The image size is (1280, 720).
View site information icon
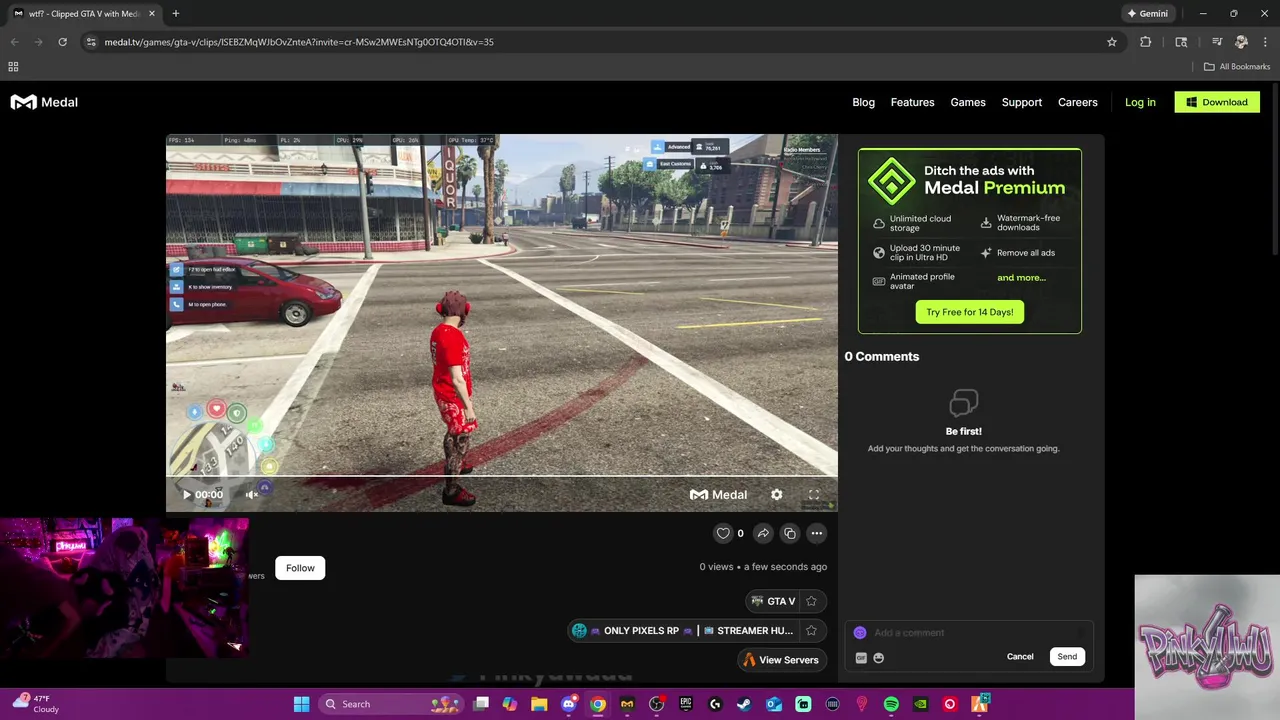click(x=91, y=42)
